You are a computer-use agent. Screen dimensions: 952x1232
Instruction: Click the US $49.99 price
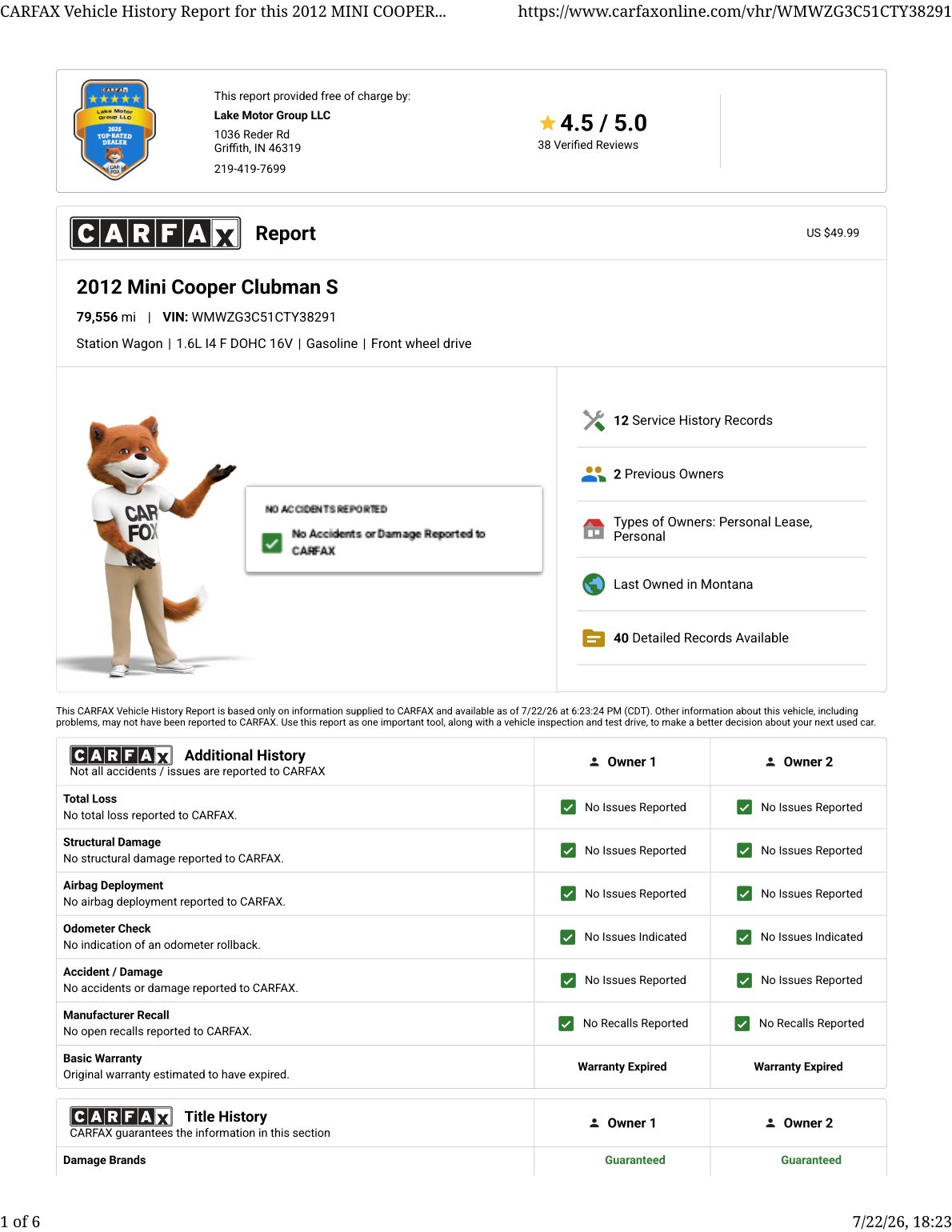[x=833, y=233]
